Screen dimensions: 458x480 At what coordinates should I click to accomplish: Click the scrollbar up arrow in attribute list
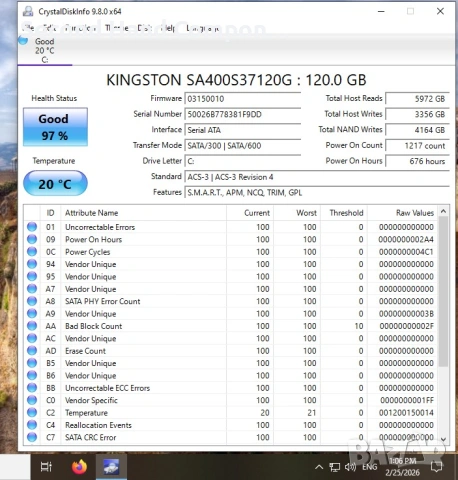tap(443, 211)
